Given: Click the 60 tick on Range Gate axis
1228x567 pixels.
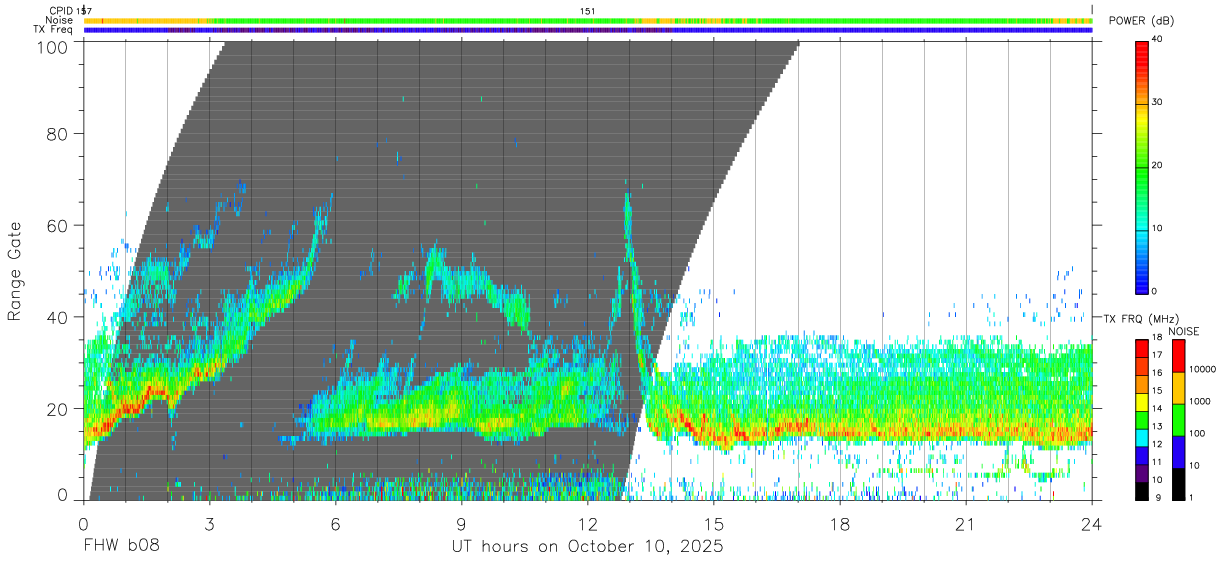Looking at the screenshot, I should coord(57,225).
